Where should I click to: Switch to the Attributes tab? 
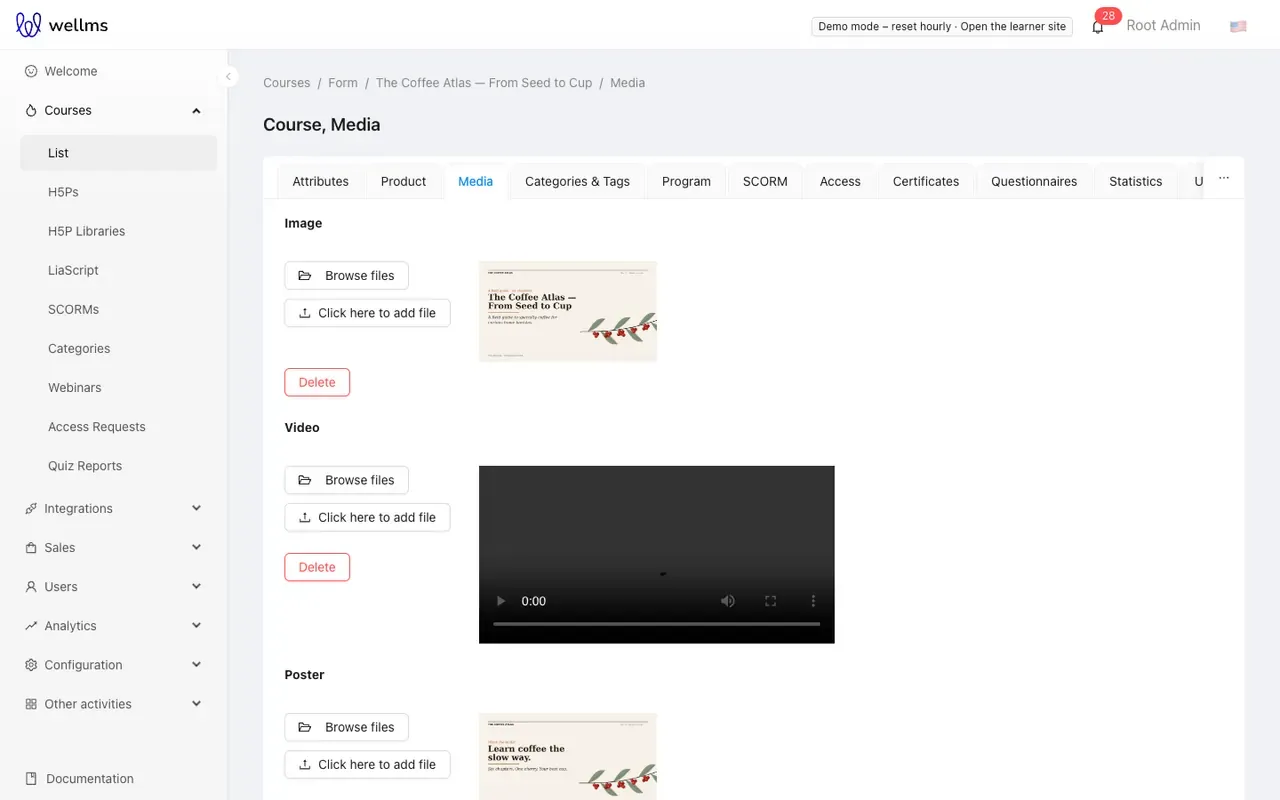(320, 181)
